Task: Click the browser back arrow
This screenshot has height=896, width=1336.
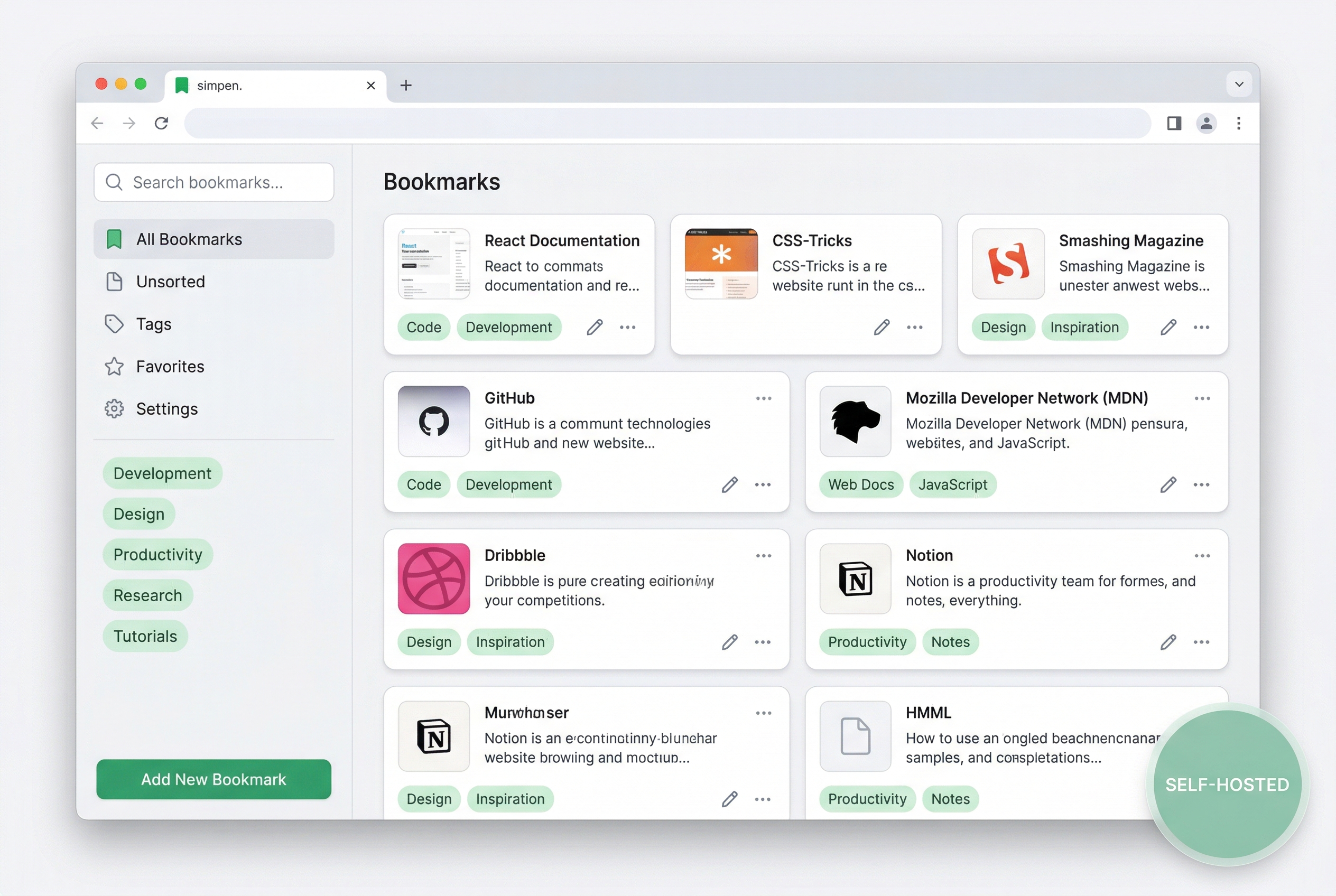Action: (97, 123)
